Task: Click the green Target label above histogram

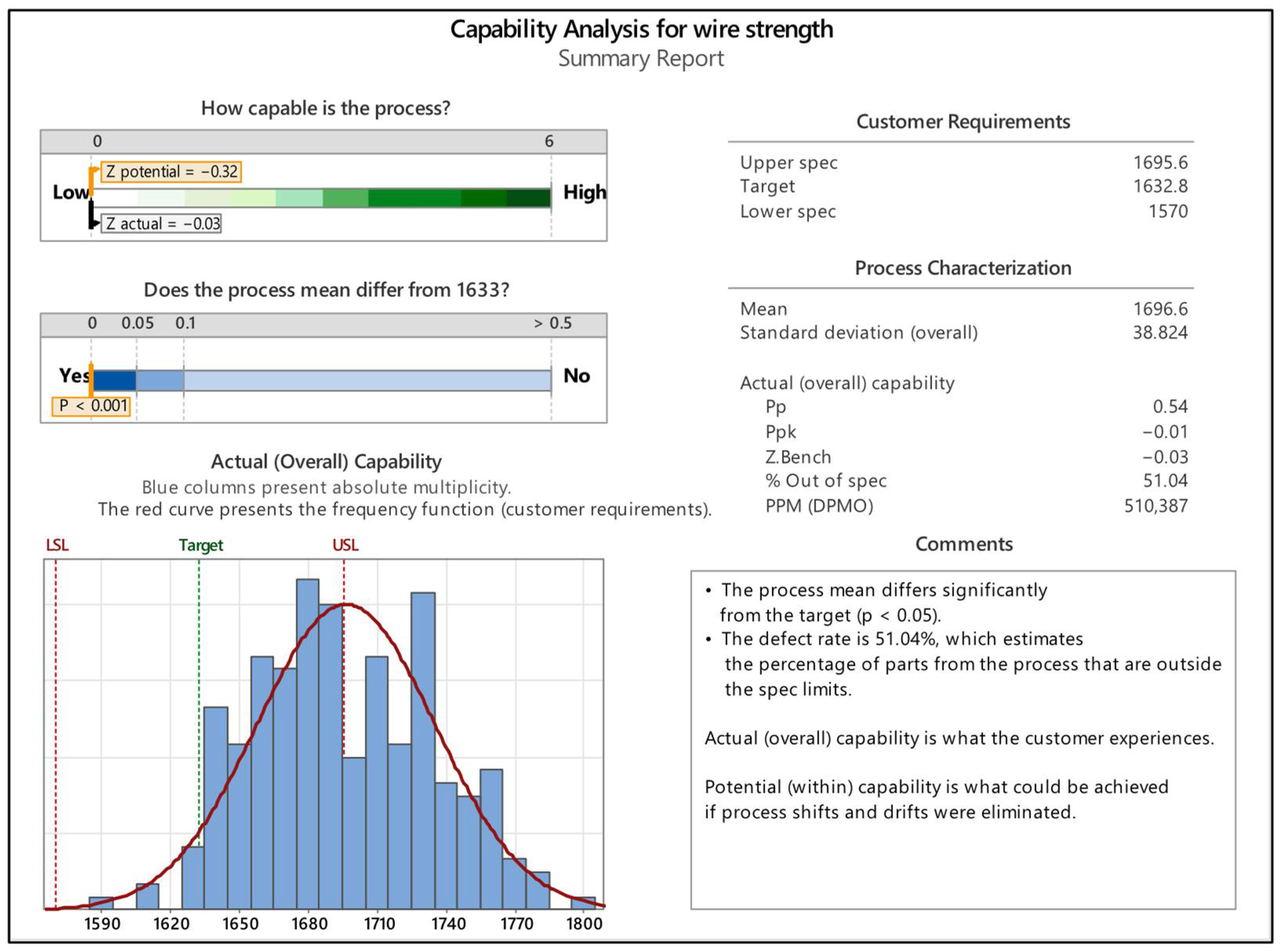Action: coord(200,545)
